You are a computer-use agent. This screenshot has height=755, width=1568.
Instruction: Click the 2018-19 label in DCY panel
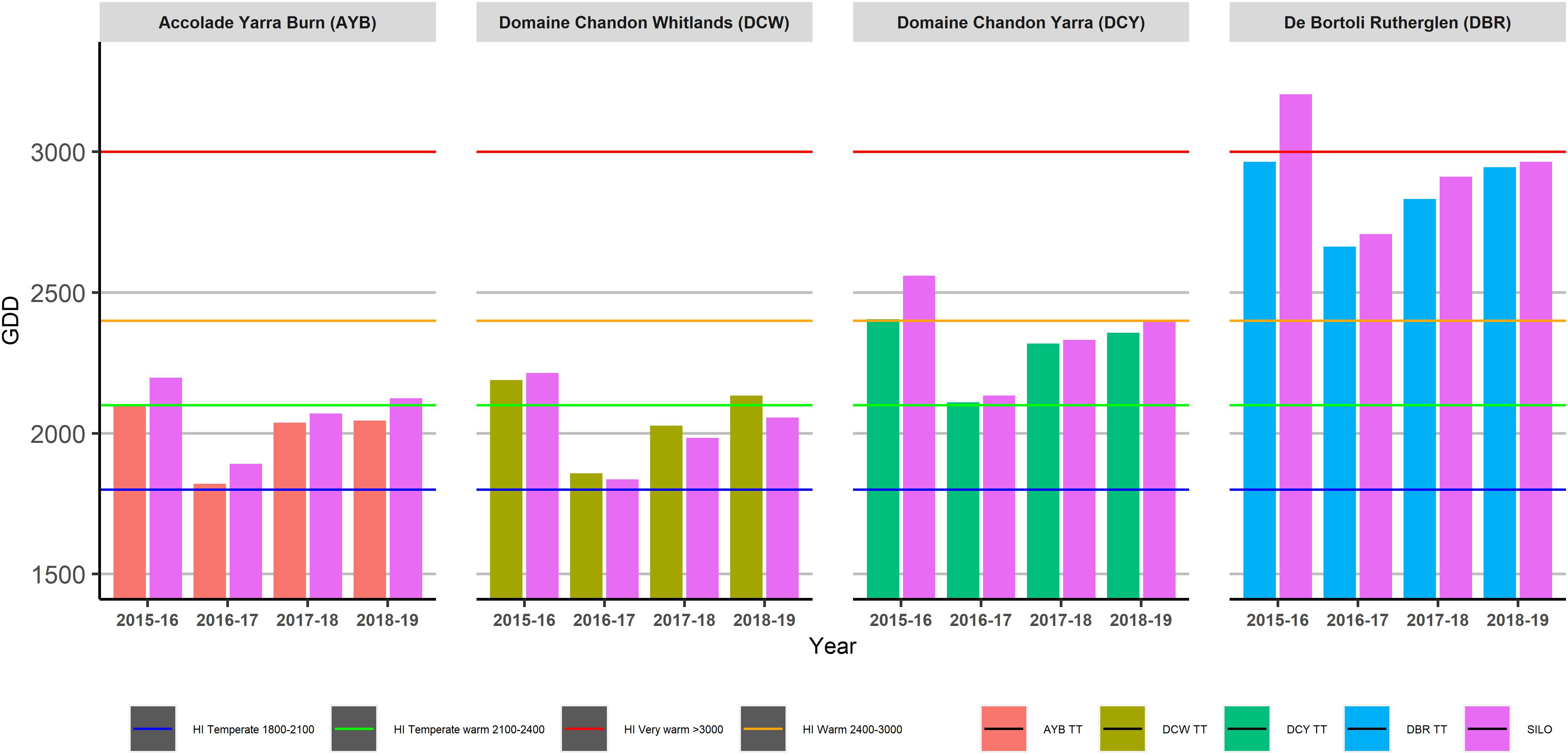(x=1141, y=620)
